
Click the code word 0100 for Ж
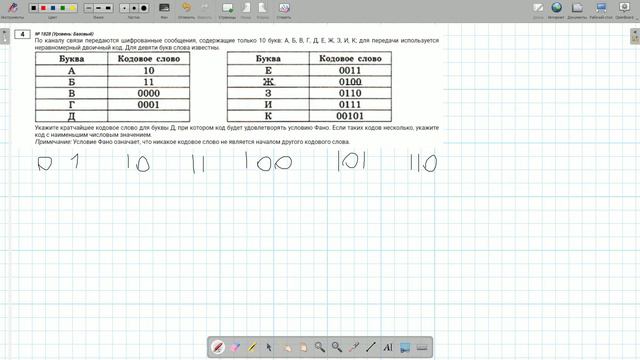350,82
